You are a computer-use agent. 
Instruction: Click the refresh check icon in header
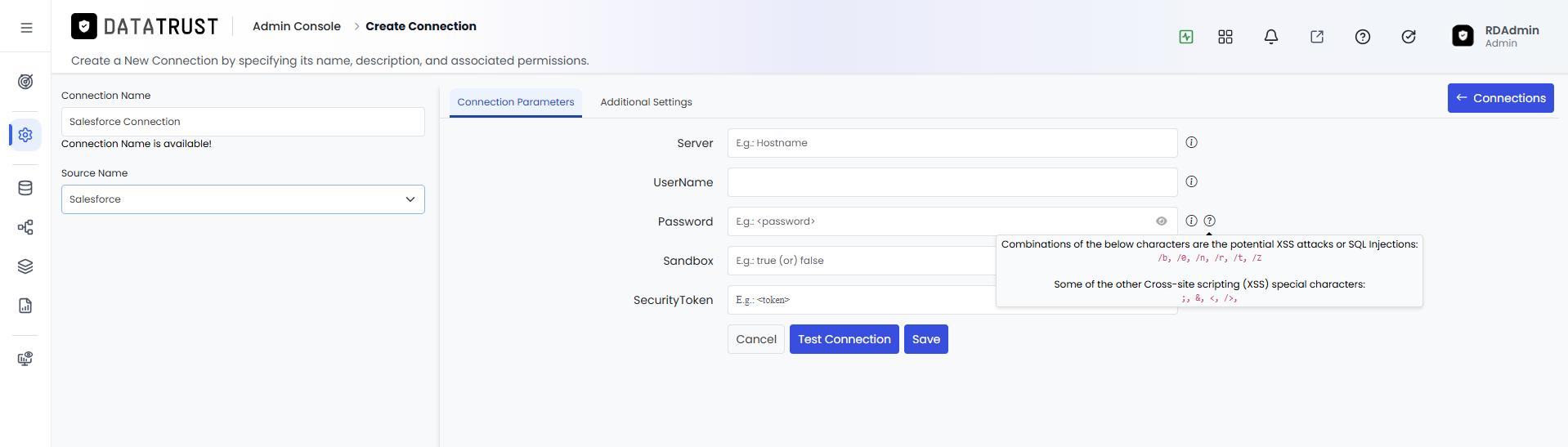1409,37
